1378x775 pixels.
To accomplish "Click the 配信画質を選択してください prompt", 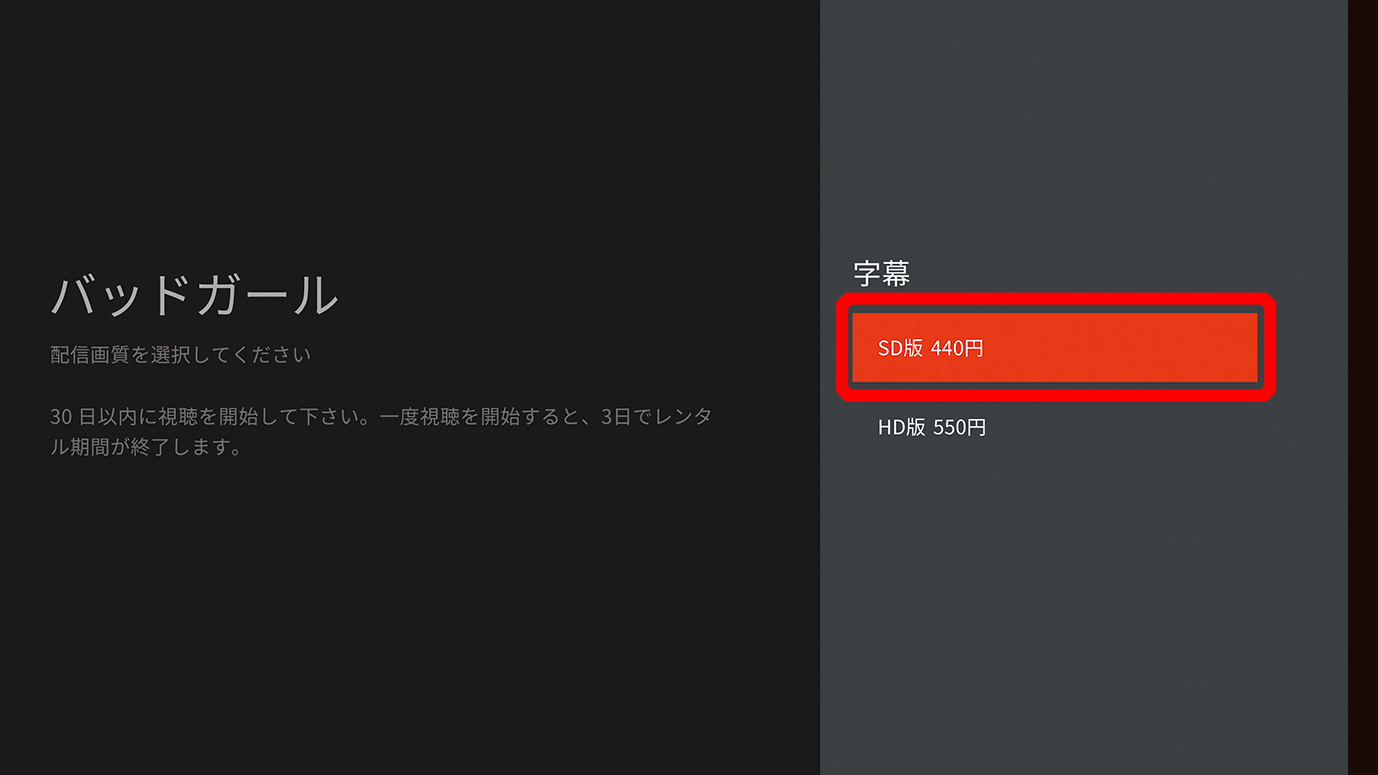I will pyautogui.click(x=181, y=355).
